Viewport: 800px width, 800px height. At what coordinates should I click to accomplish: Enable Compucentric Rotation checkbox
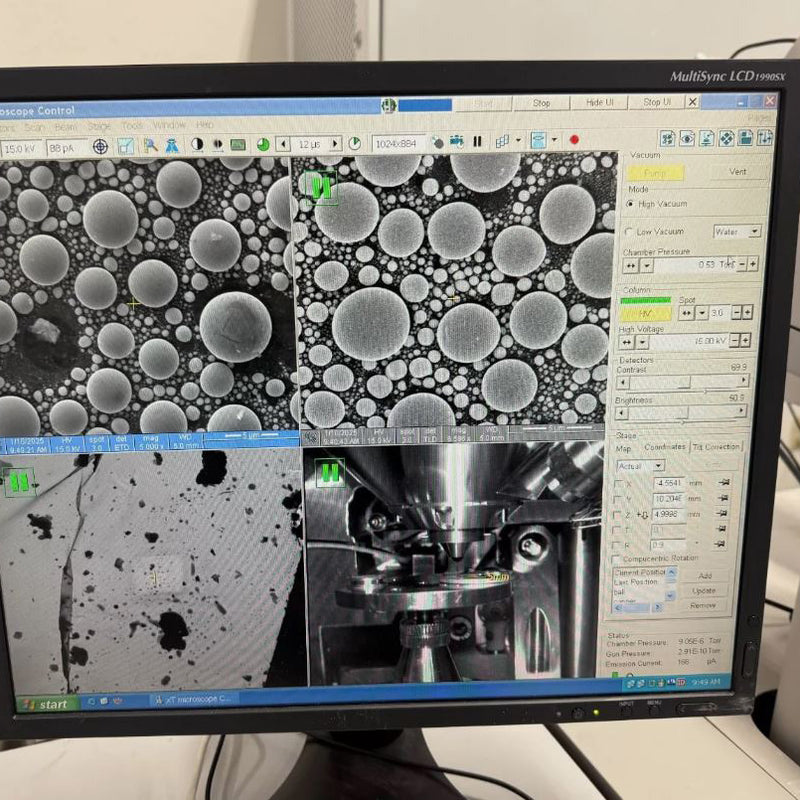pyautogui.click(x=616, y=559)
